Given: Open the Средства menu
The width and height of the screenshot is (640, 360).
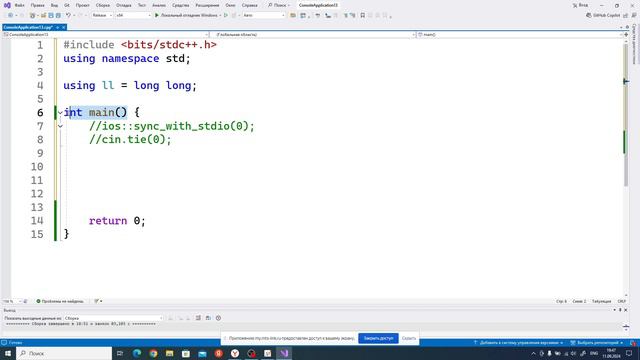Looking at the screenshot, I should pos(180,5).
